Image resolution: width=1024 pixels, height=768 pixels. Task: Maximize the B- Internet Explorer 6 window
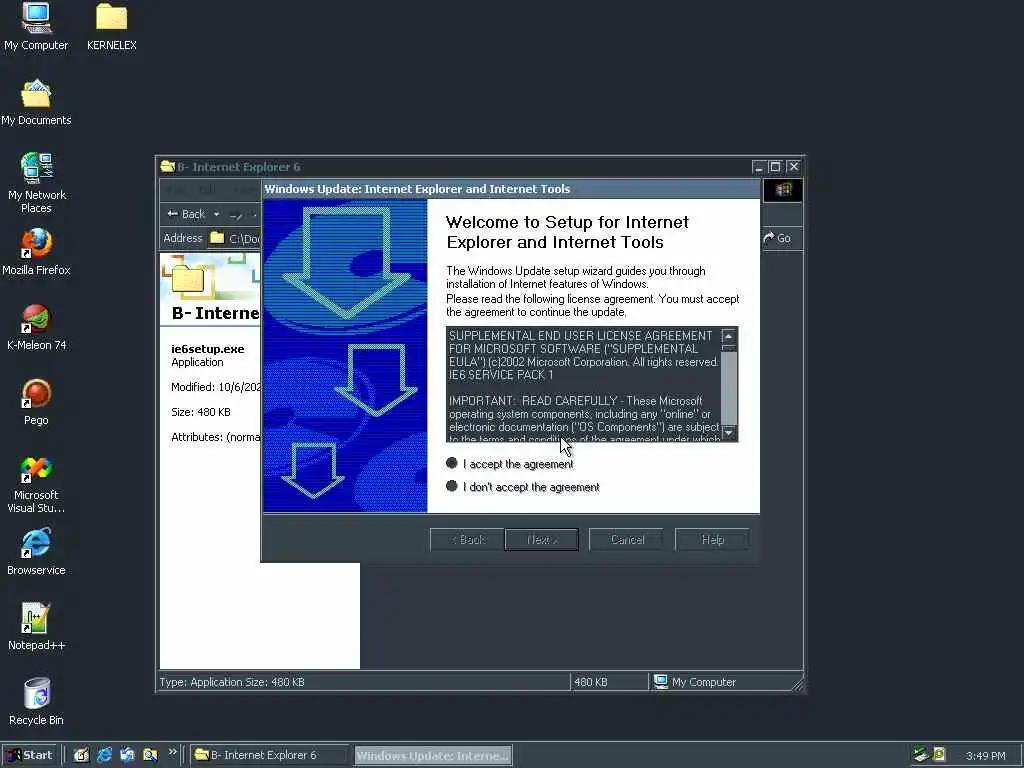[775, 167]
